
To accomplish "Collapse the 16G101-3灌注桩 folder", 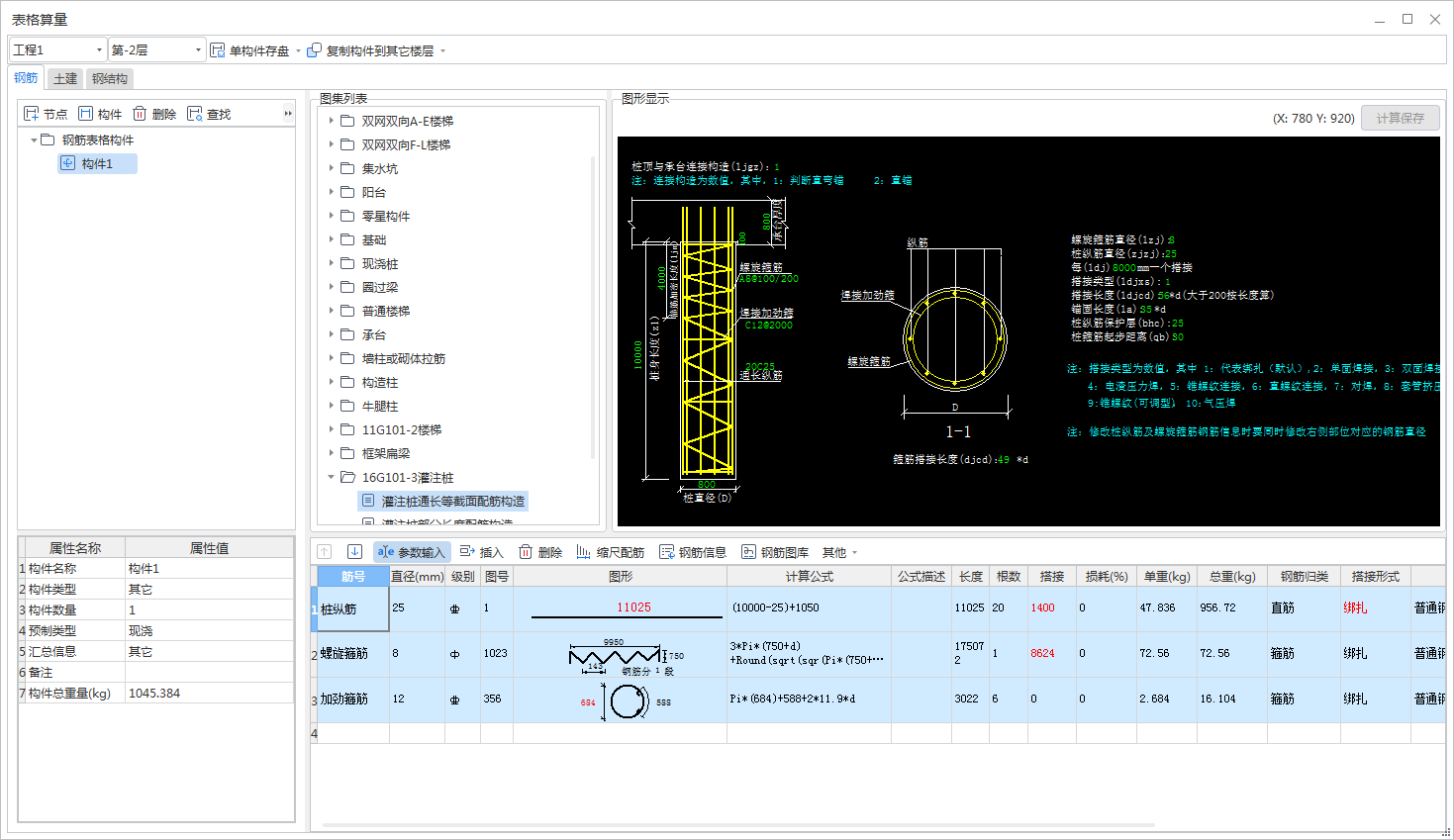I will click(331, 477).
